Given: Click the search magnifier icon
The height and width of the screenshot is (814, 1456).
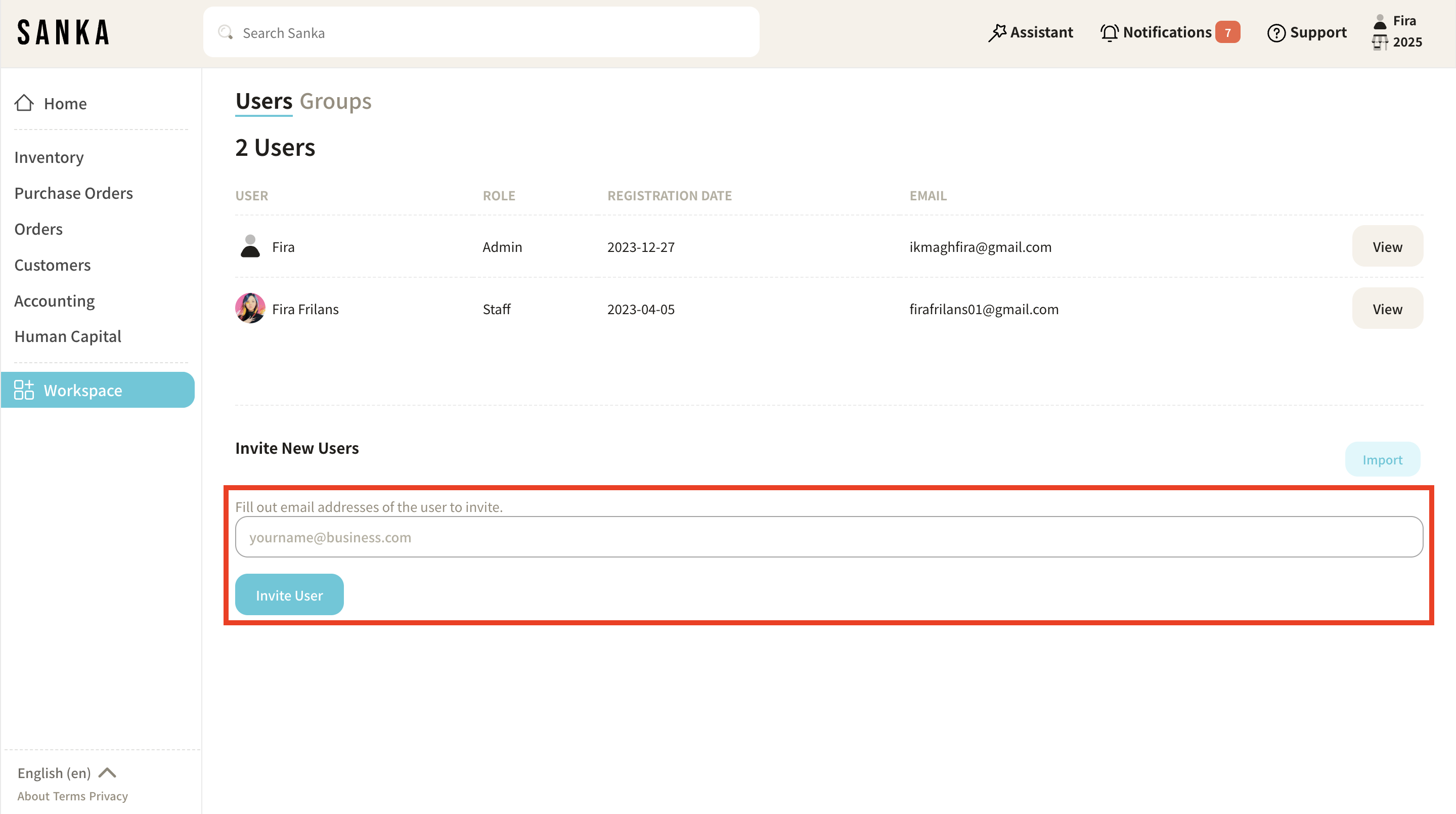Looking at the screenshot, I should [x=226, y=32].
